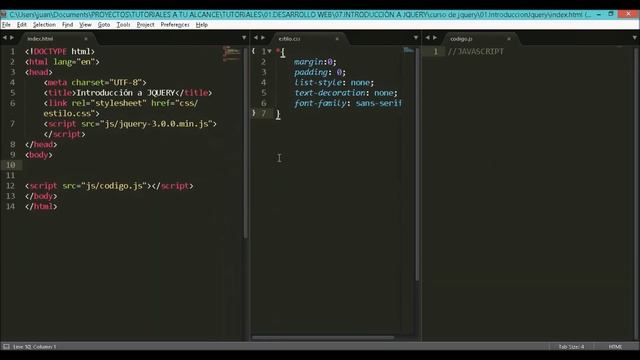640x360 pixels.
Task: Close the estilo.css tab
Action: [337, 39]
